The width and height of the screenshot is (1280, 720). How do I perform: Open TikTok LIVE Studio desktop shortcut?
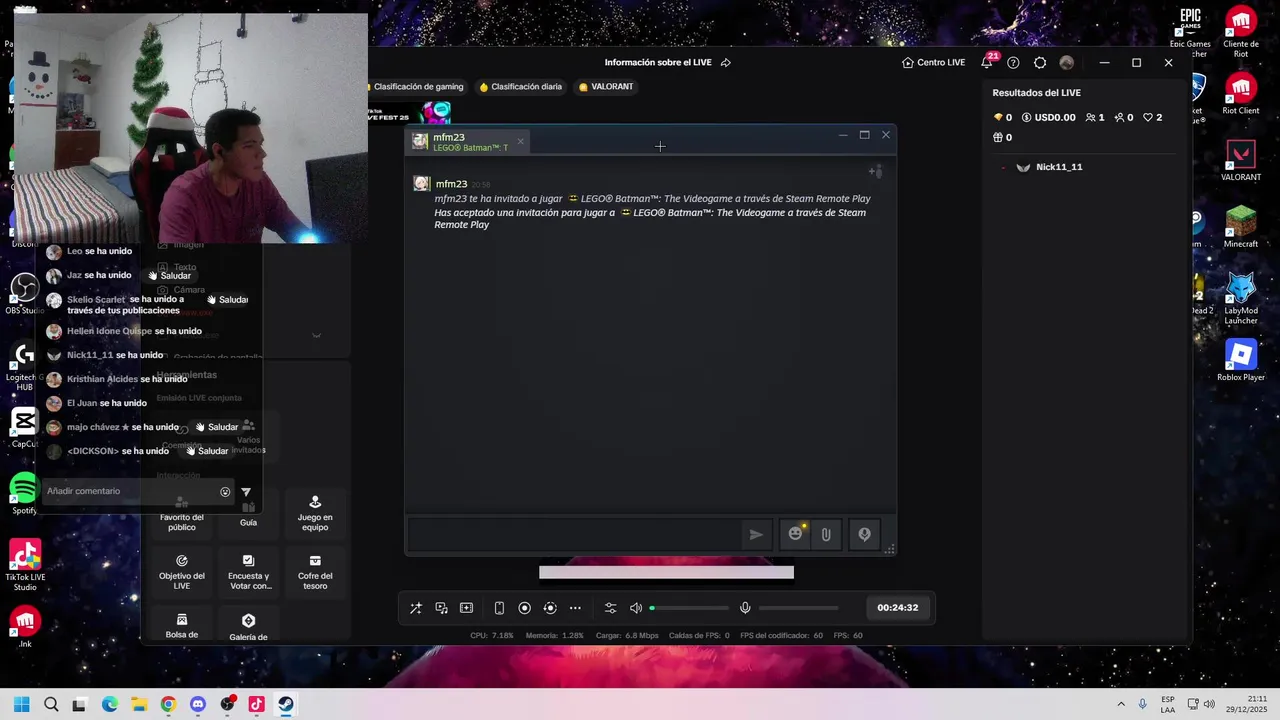coord(25,565)
